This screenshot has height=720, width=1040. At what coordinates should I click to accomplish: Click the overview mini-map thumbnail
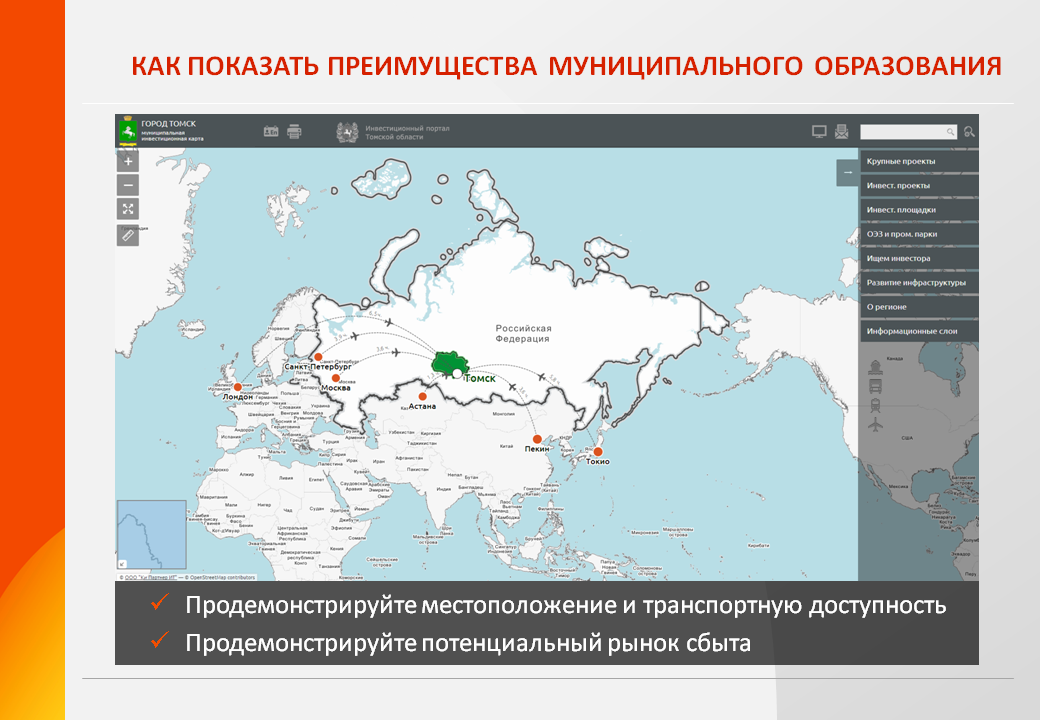[152, 535]
